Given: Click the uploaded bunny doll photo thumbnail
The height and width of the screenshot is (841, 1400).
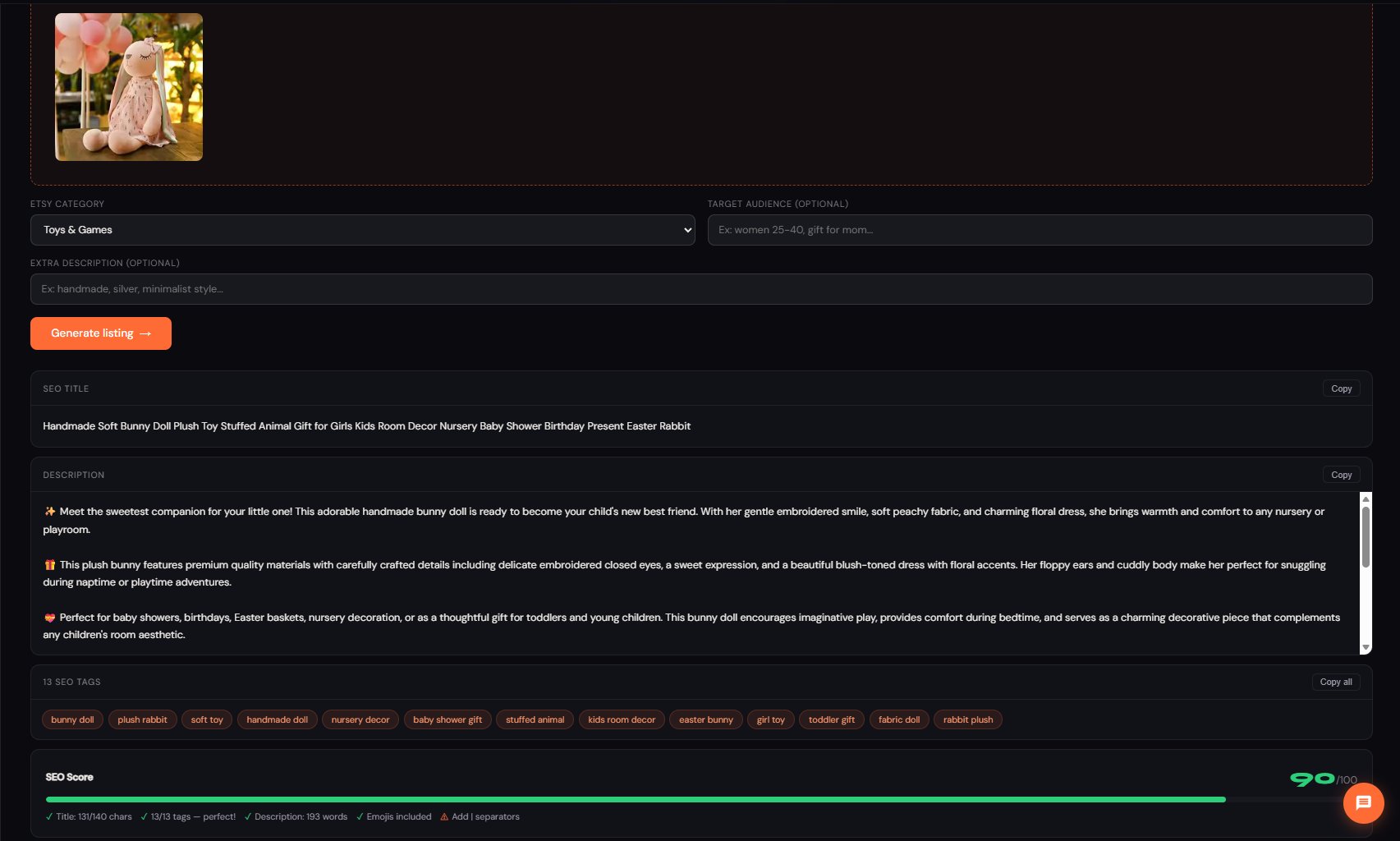Looking at the screenshot, I should tap(129, 87).
